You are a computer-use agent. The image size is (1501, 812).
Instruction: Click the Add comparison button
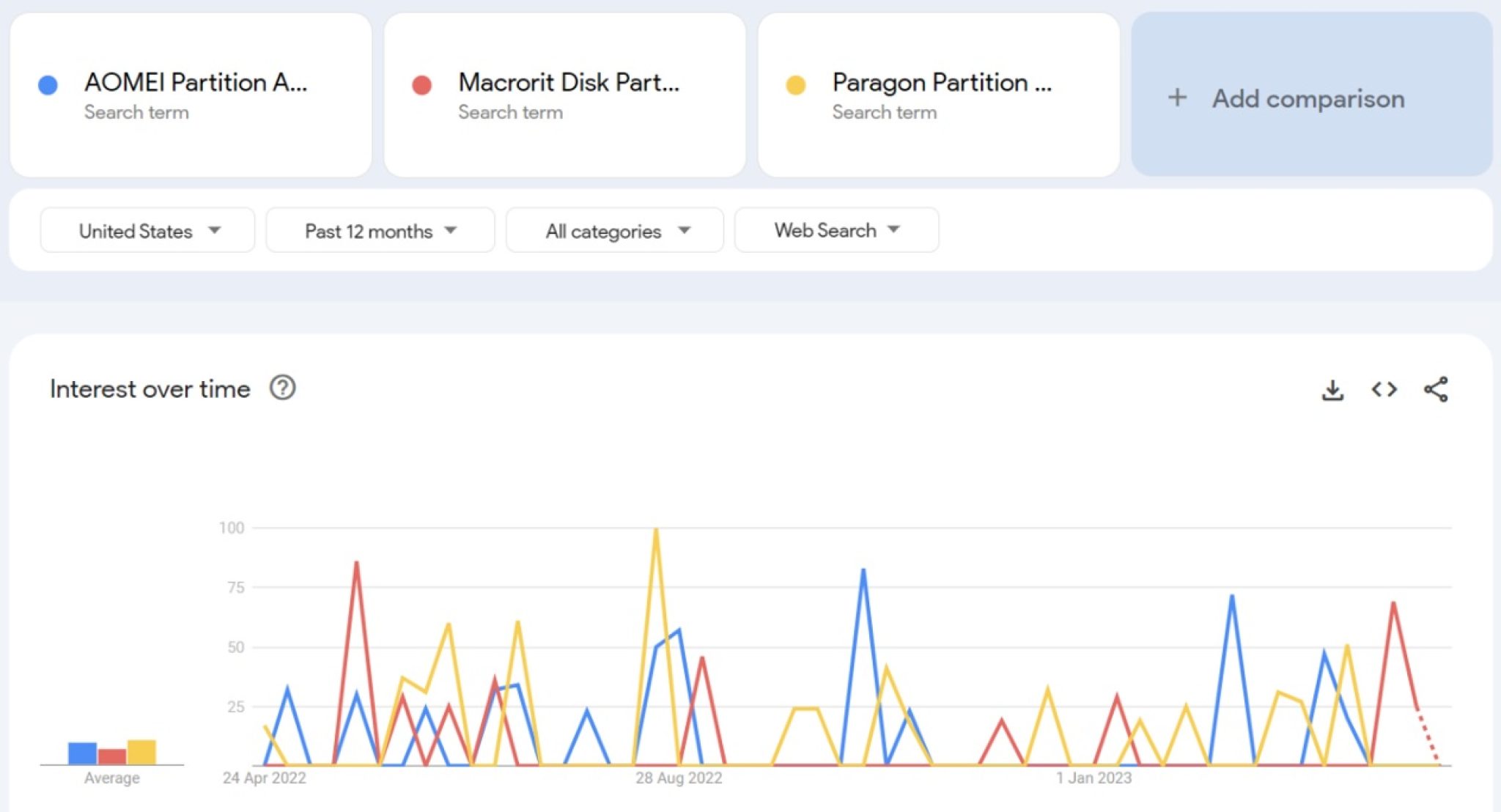[1311, 95]
